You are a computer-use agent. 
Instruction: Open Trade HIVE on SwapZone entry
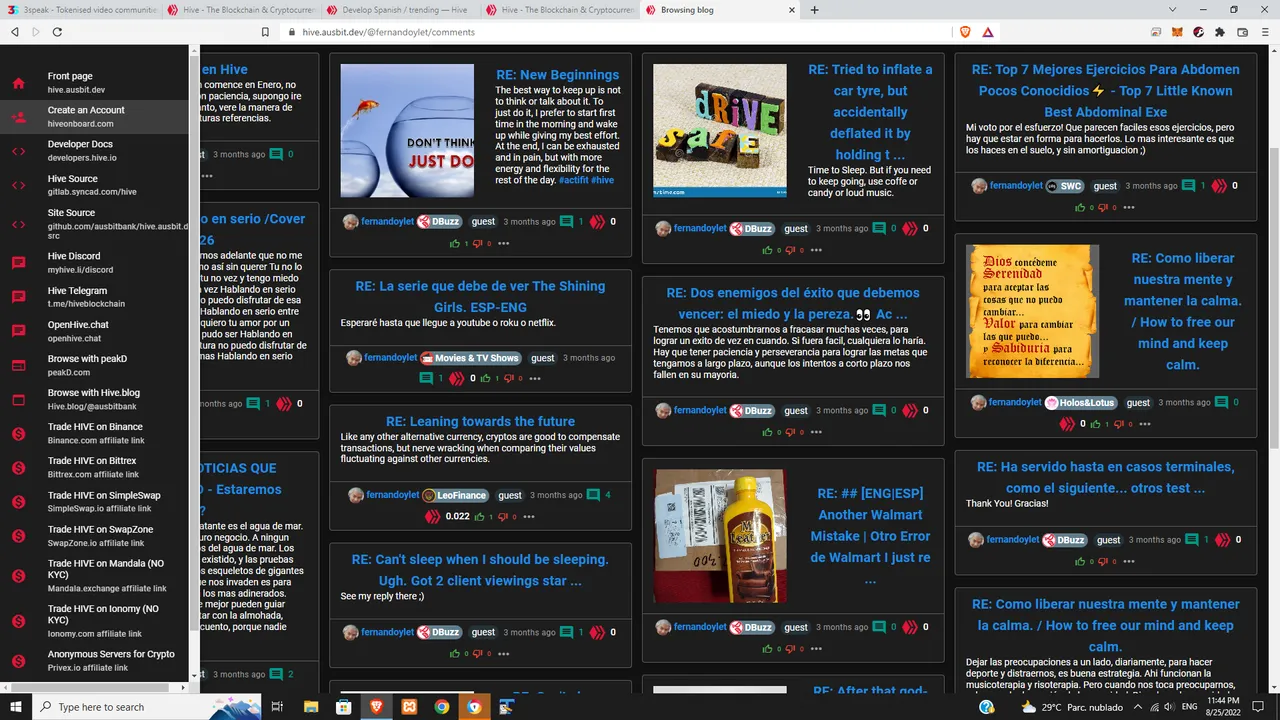[95, 535]
